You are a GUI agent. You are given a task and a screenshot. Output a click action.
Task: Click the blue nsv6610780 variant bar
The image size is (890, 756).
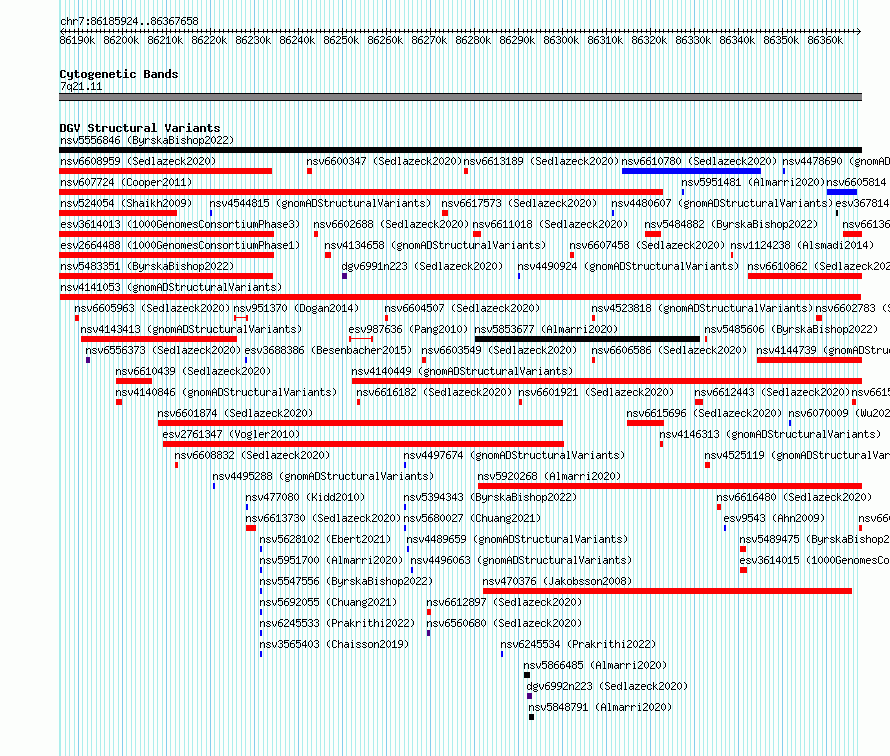[x=691, y=171]
